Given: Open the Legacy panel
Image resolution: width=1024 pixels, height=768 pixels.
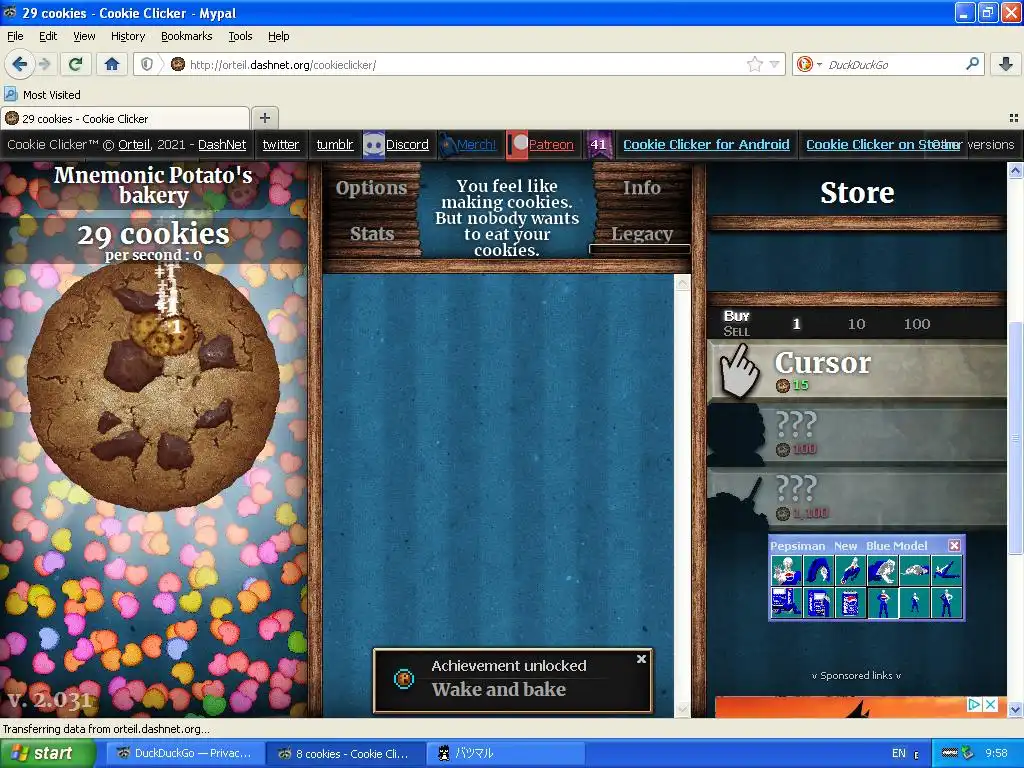Looking at the screenshot, I should point(641,234).
